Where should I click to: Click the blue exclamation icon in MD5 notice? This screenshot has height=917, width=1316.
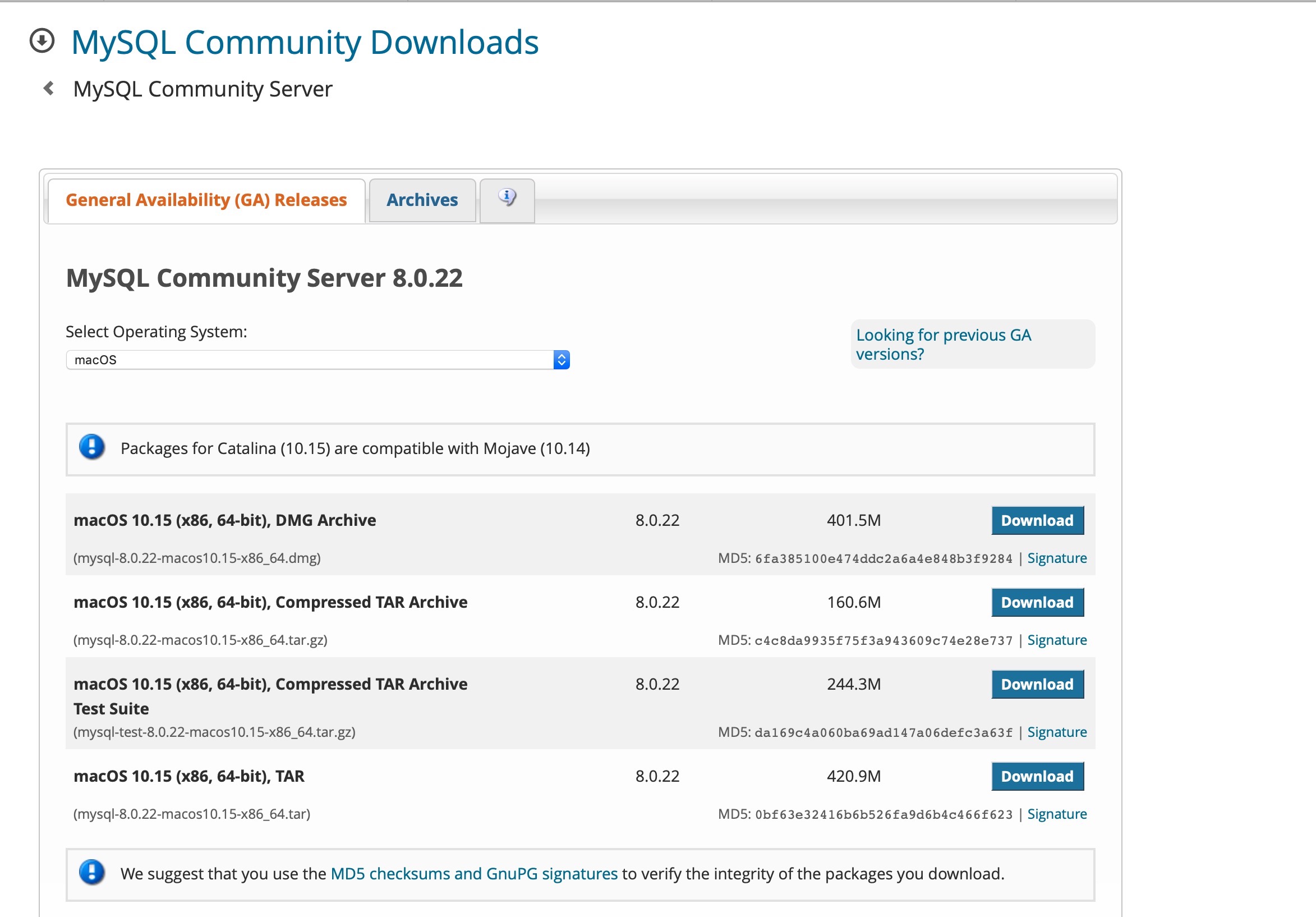[x=91, y=873]
